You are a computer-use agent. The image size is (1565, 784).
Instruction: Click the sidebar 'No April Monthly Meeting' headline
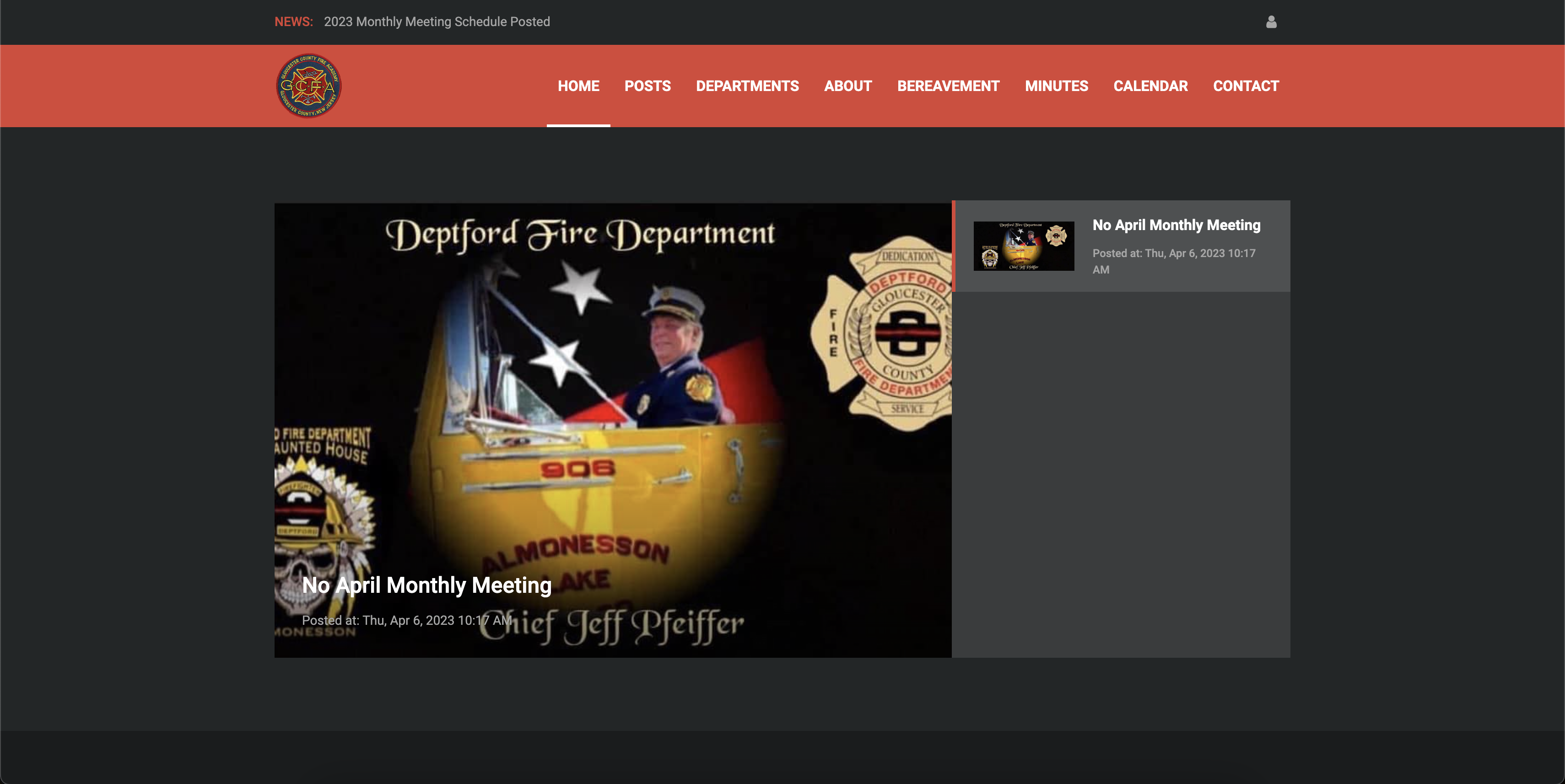tap(1176, 225)
